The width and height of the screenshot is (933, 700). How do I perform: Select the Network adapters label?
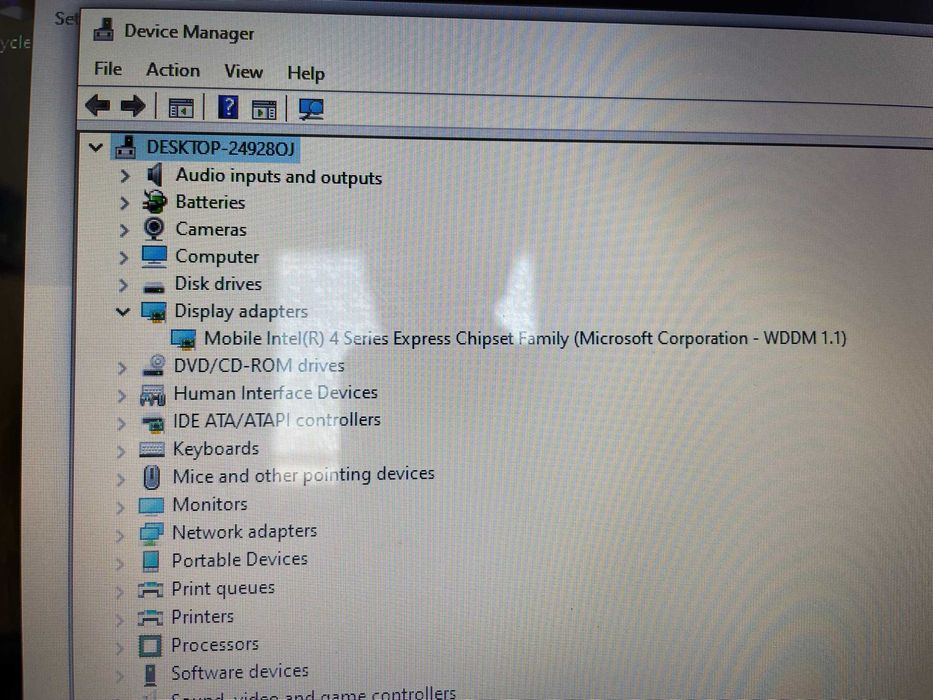tap(244, 532)
